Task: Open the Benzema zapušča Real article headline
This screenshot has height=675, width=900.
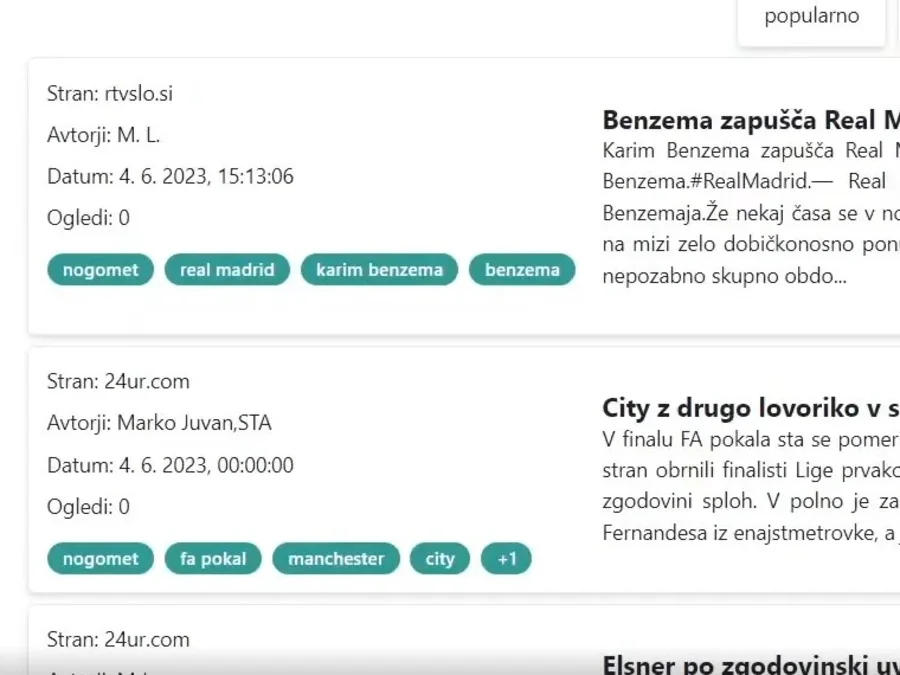Action: point(751,121)
